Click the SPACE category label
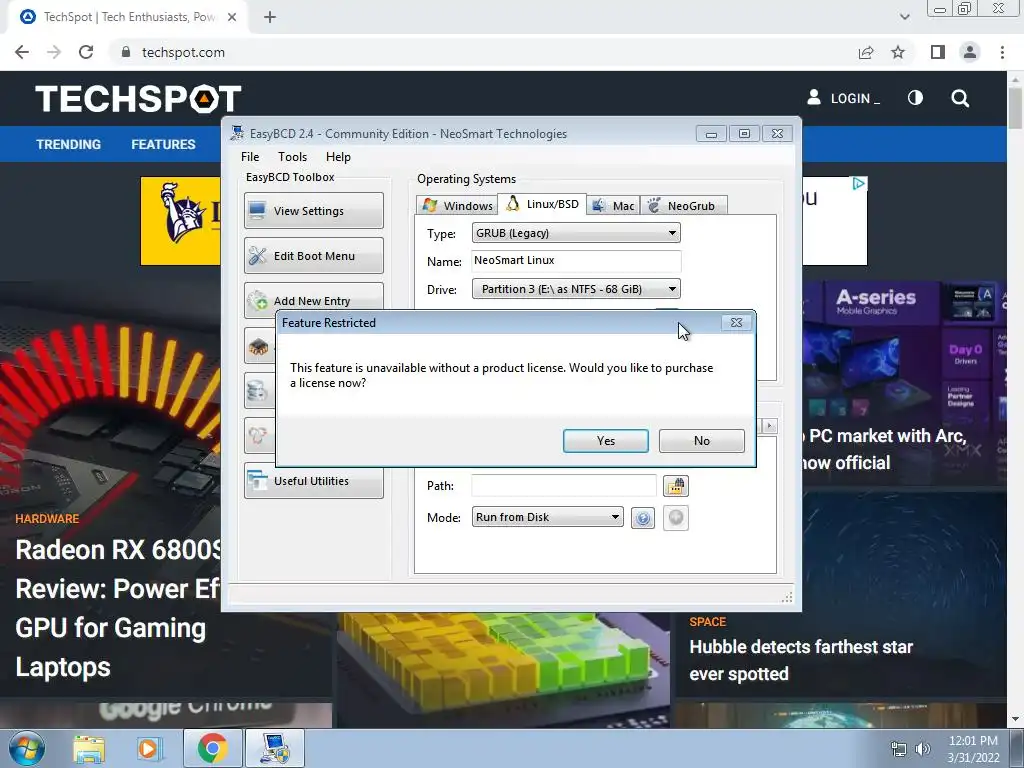The image size is (1024, 768). click(x=707, y=622)
